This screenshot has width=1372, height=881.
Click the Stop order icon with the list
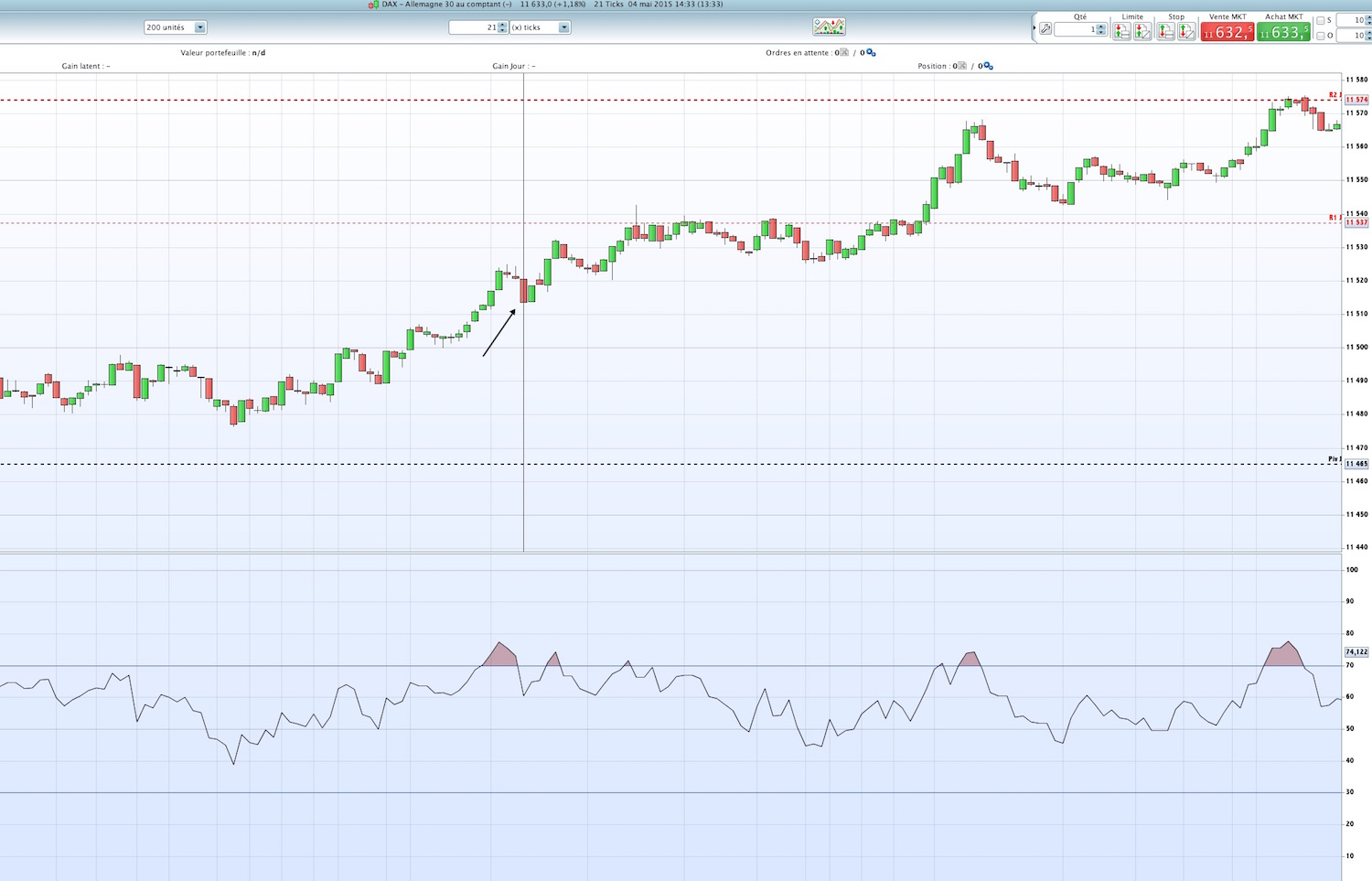1166,31
